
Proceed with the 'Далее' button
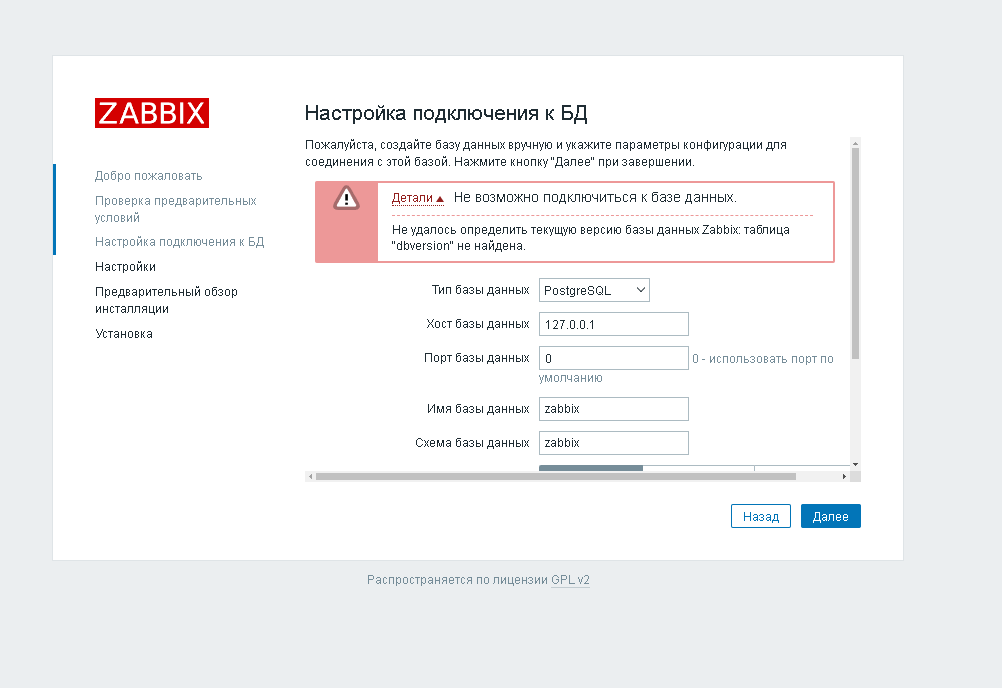831,516
